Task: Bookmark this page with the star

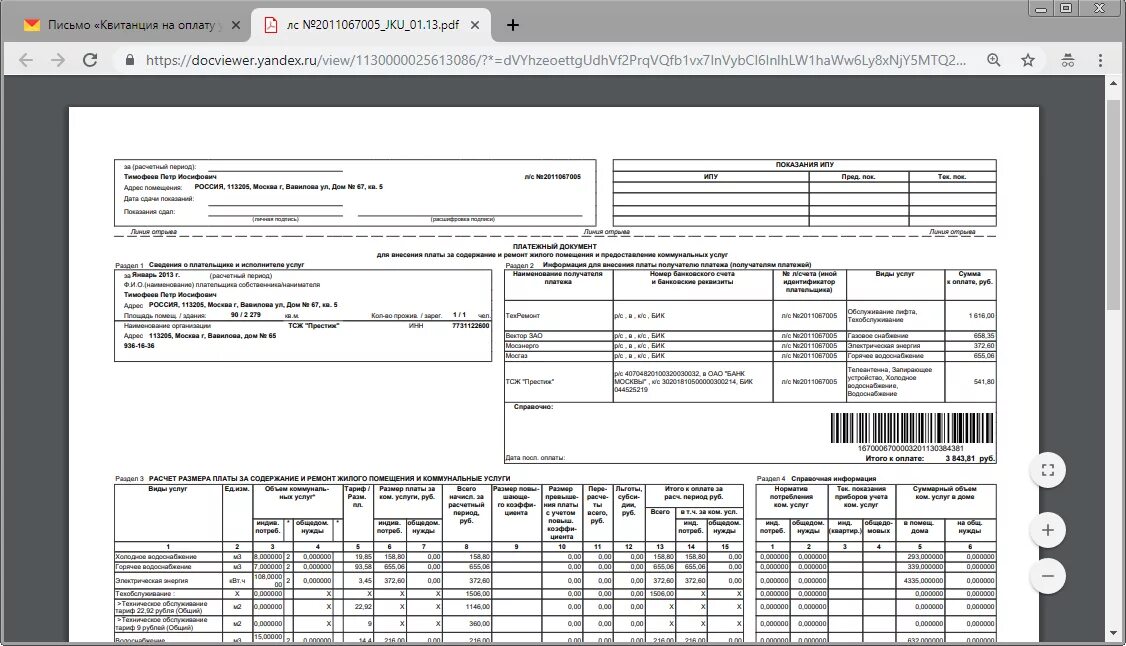Action: click(x=1028, y=60)
